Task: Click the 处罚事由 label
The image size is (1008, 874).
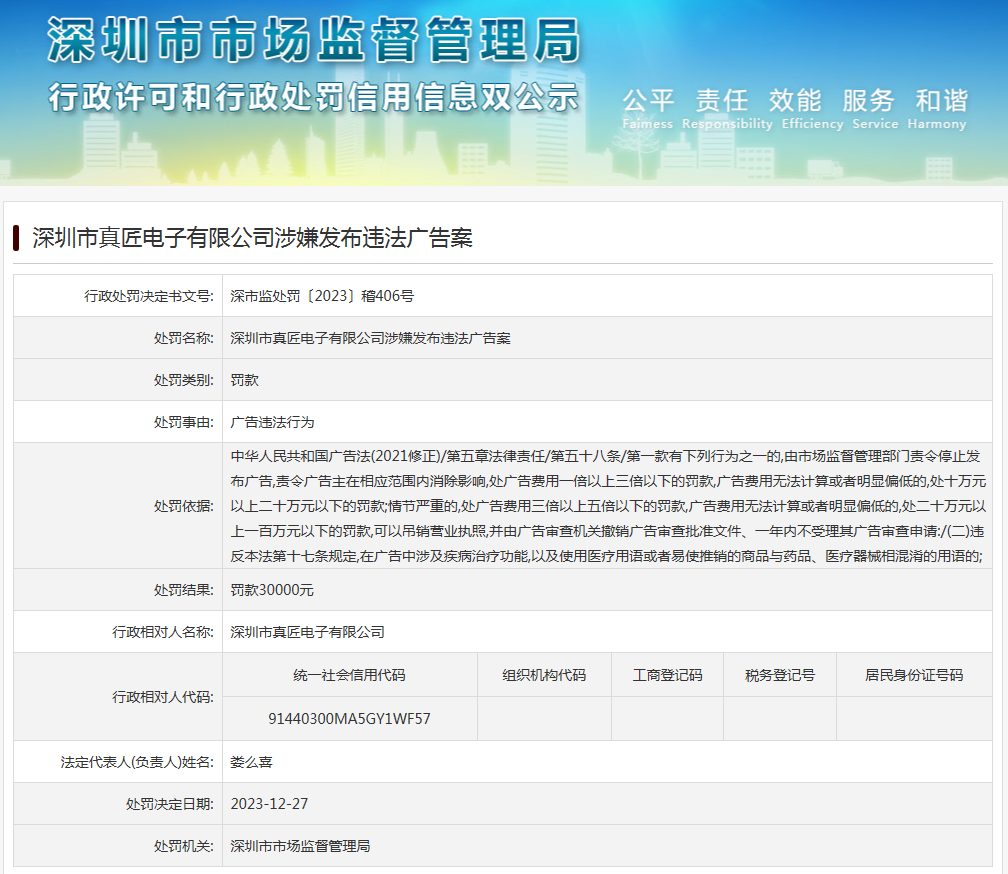Action: pyautogui.click(x=184, y=422)
